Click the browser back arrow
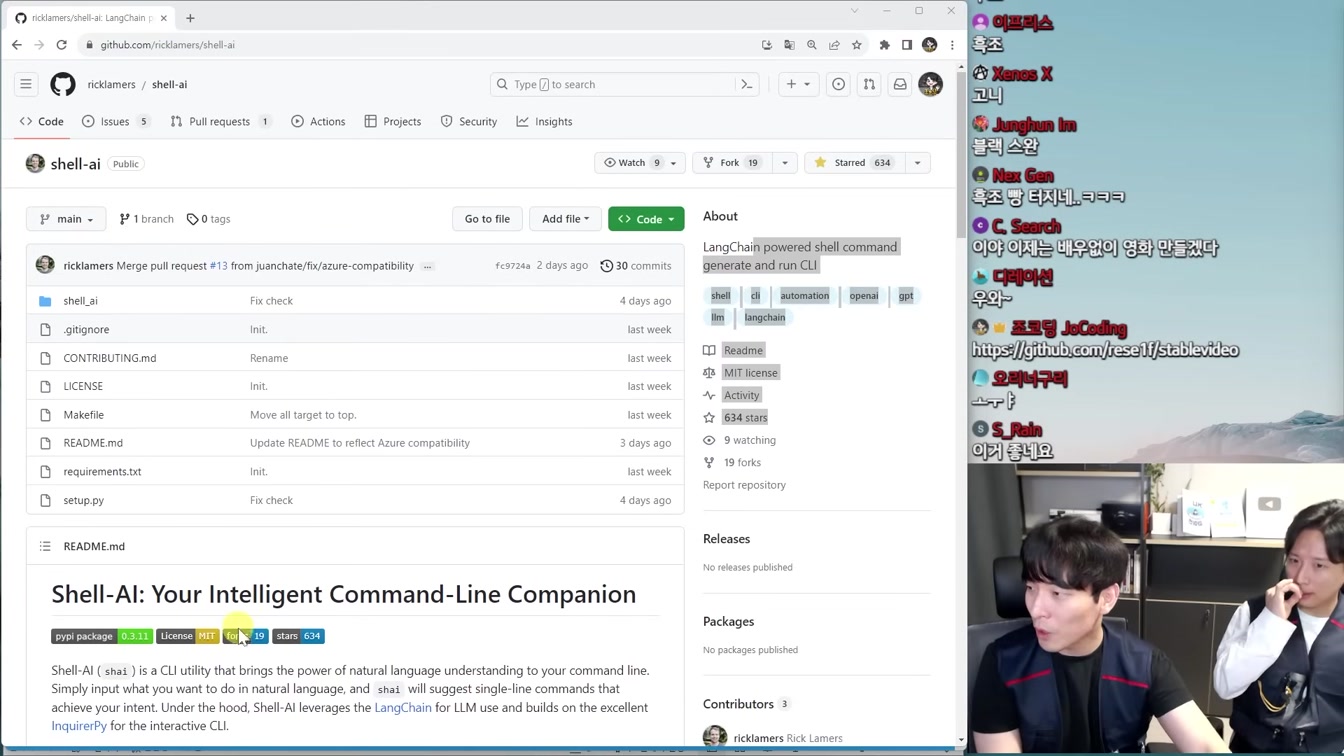The height and width of the screenshot is (756, 1344). (17, 45)
